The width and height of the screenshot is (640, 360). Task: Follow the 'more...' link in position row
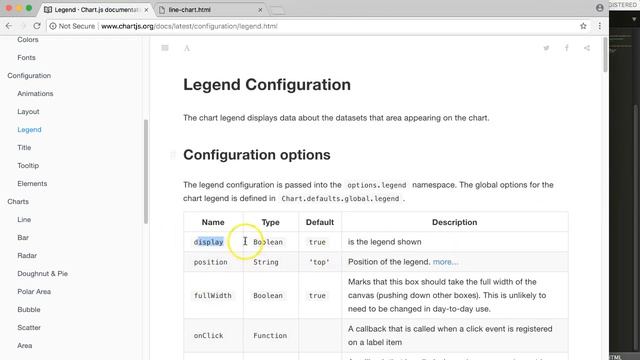445,262
